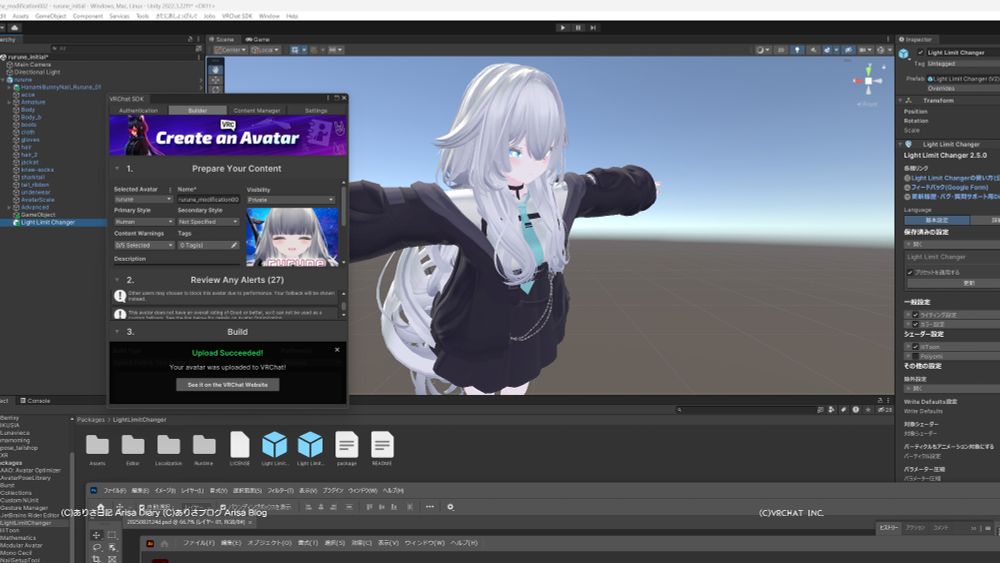Click the avatar thumbnail image
The width and height of the screenshot is (1000, 563).
(292, 237)
